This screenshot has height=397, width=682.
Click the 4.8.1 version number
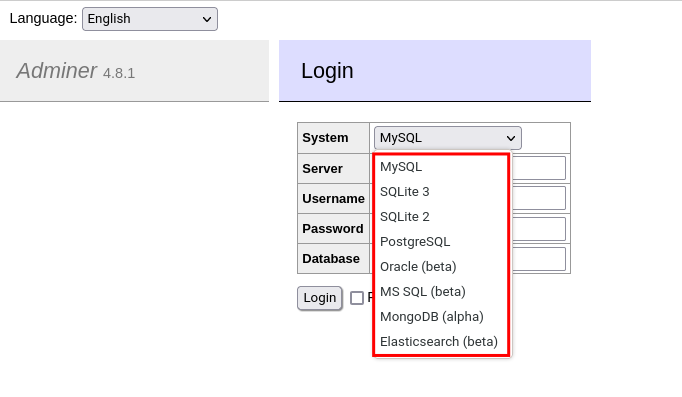pos(119,73)
